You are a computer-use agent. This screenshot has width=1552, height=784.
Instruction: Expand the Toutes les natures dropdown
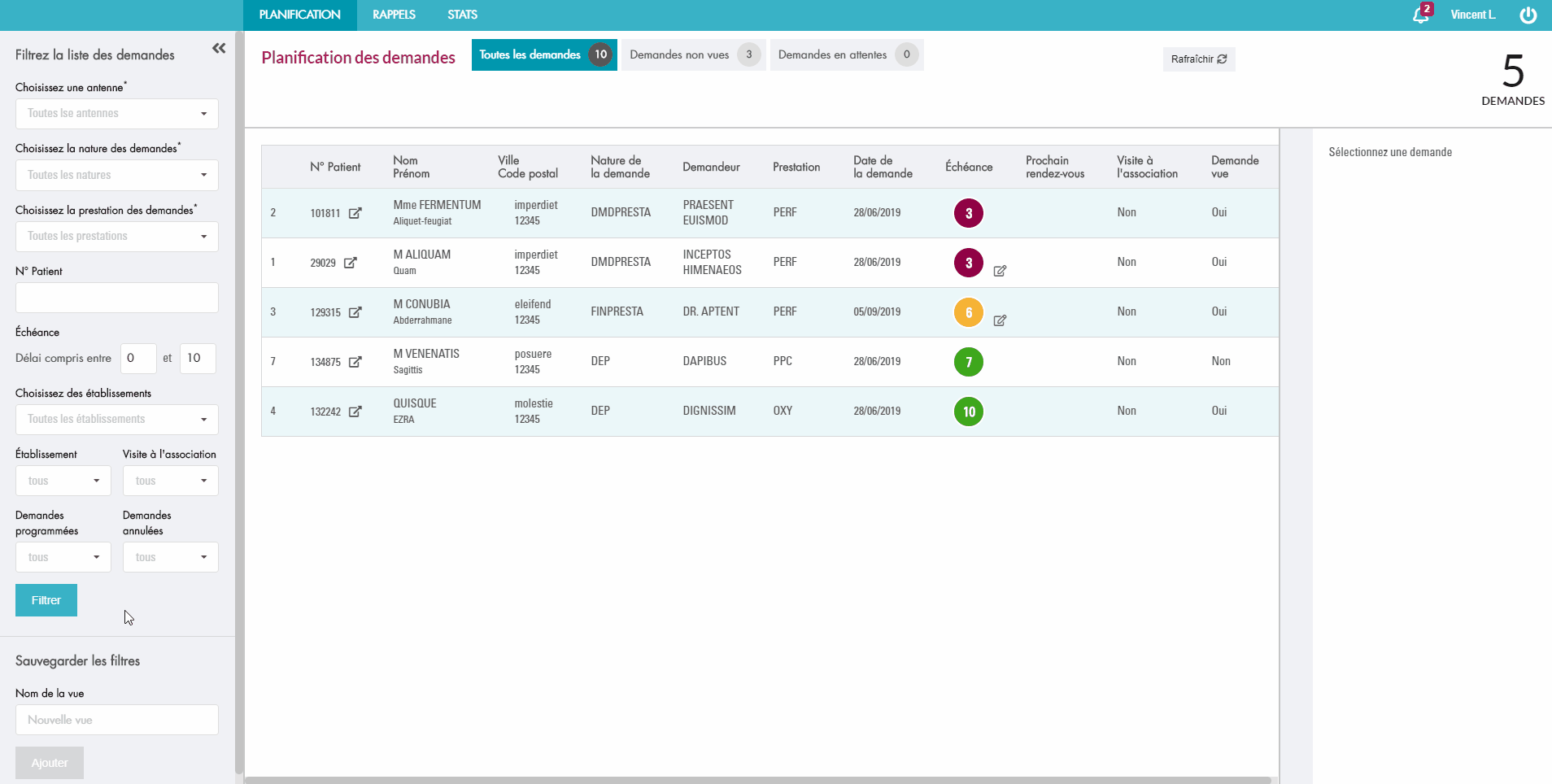click(117, 175)
